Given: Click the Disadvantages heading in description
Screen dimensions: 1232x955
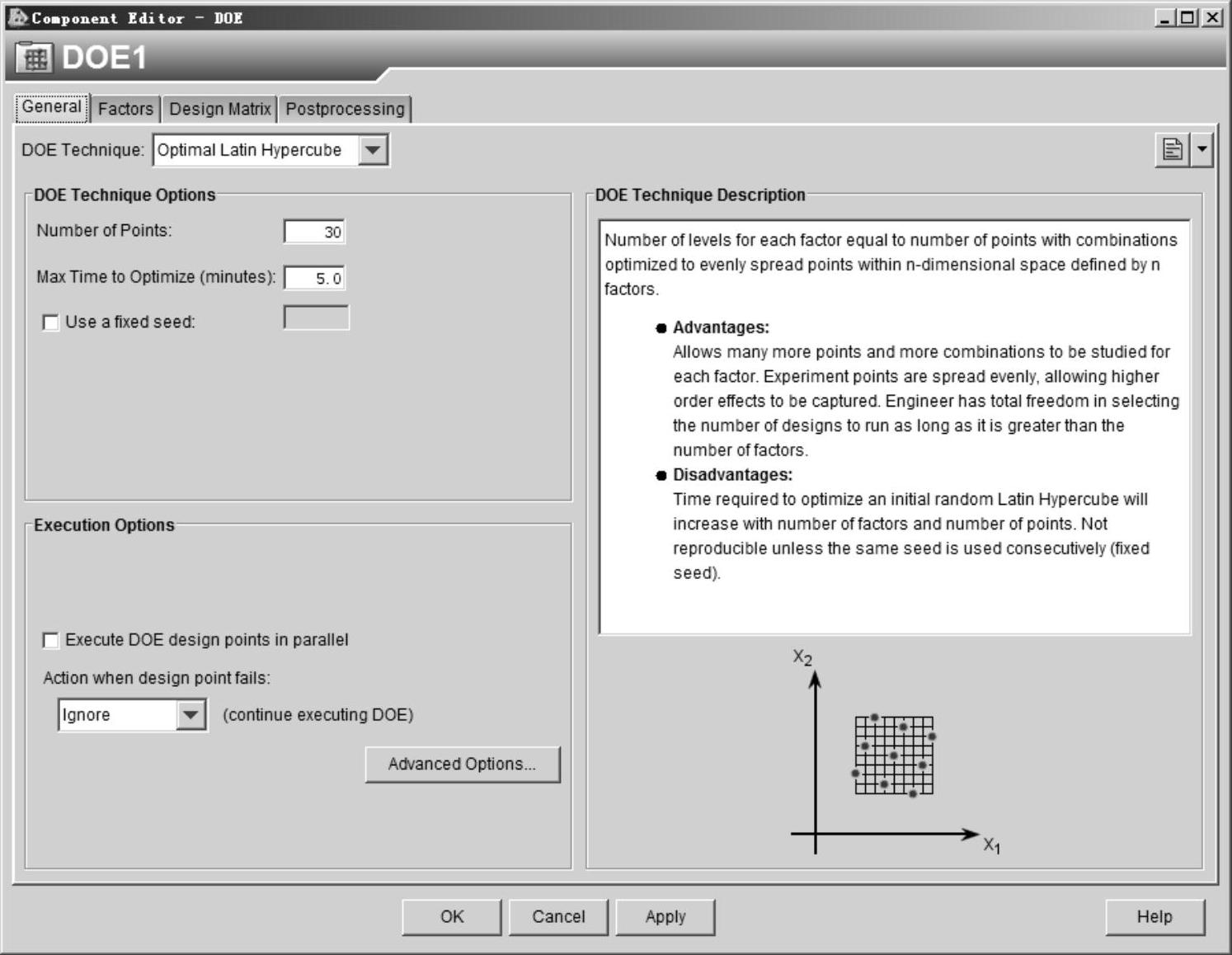Looking at the screenshot, I should pos(732,475).
